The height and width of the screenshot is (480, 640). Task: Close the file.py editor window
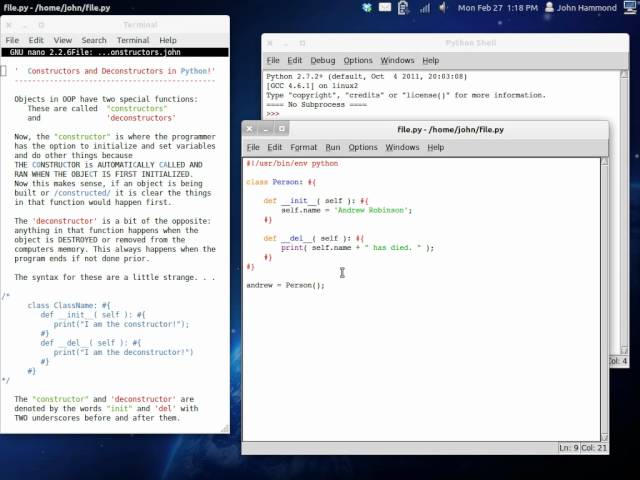point(249,129)
